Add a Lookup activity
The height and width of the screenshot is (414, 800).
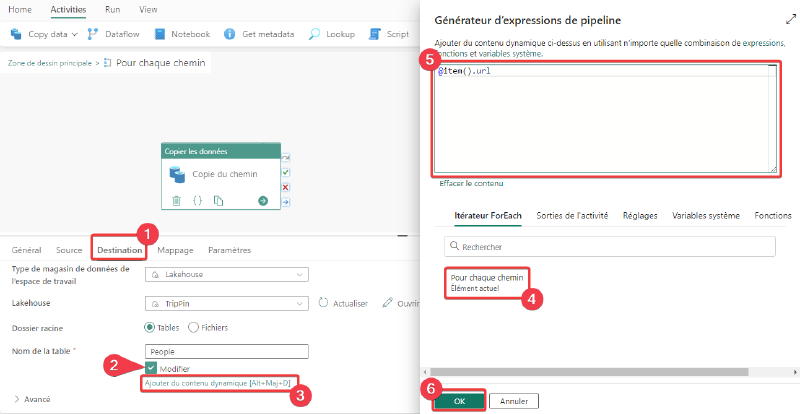pyautogui.click(x=332, y=34)
